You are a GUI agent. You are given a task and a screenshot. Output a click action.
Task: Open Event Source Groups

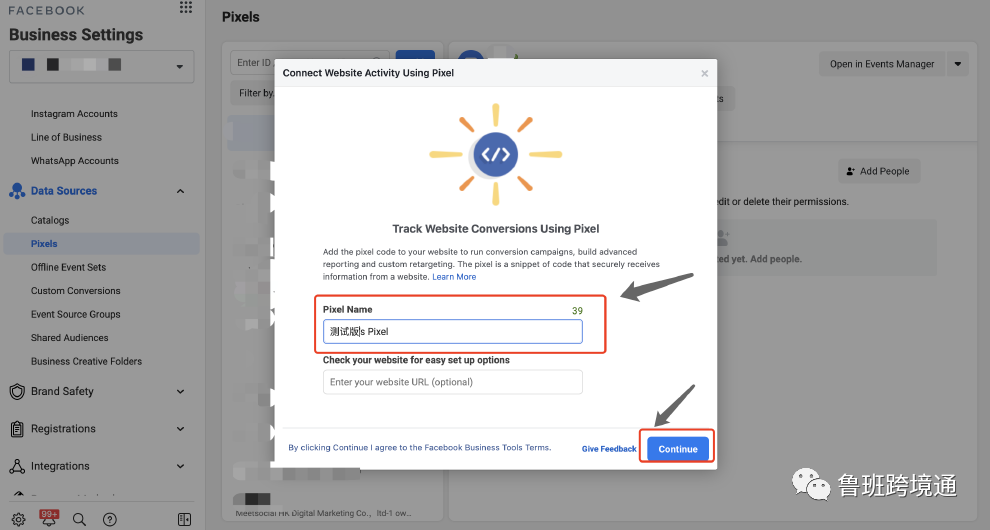click(x=76, y=314)
